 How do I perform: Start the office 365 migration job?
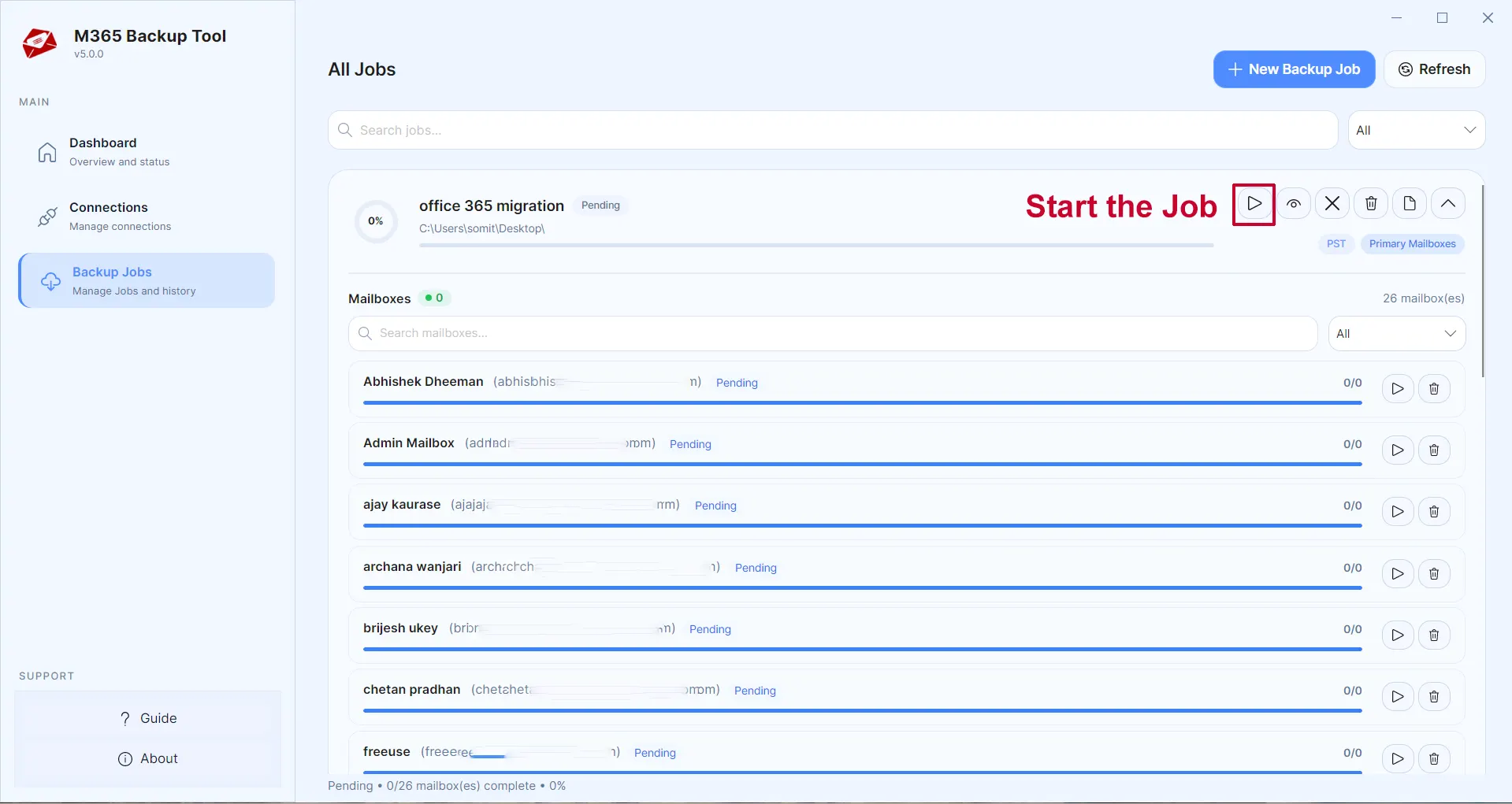1254,204
